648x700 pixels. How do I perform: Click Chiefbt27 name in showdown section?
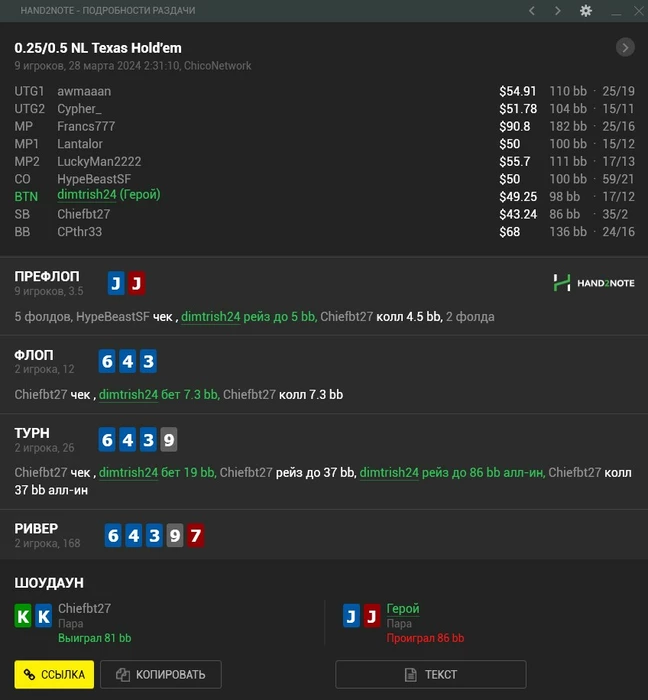[x=84, y=608]
